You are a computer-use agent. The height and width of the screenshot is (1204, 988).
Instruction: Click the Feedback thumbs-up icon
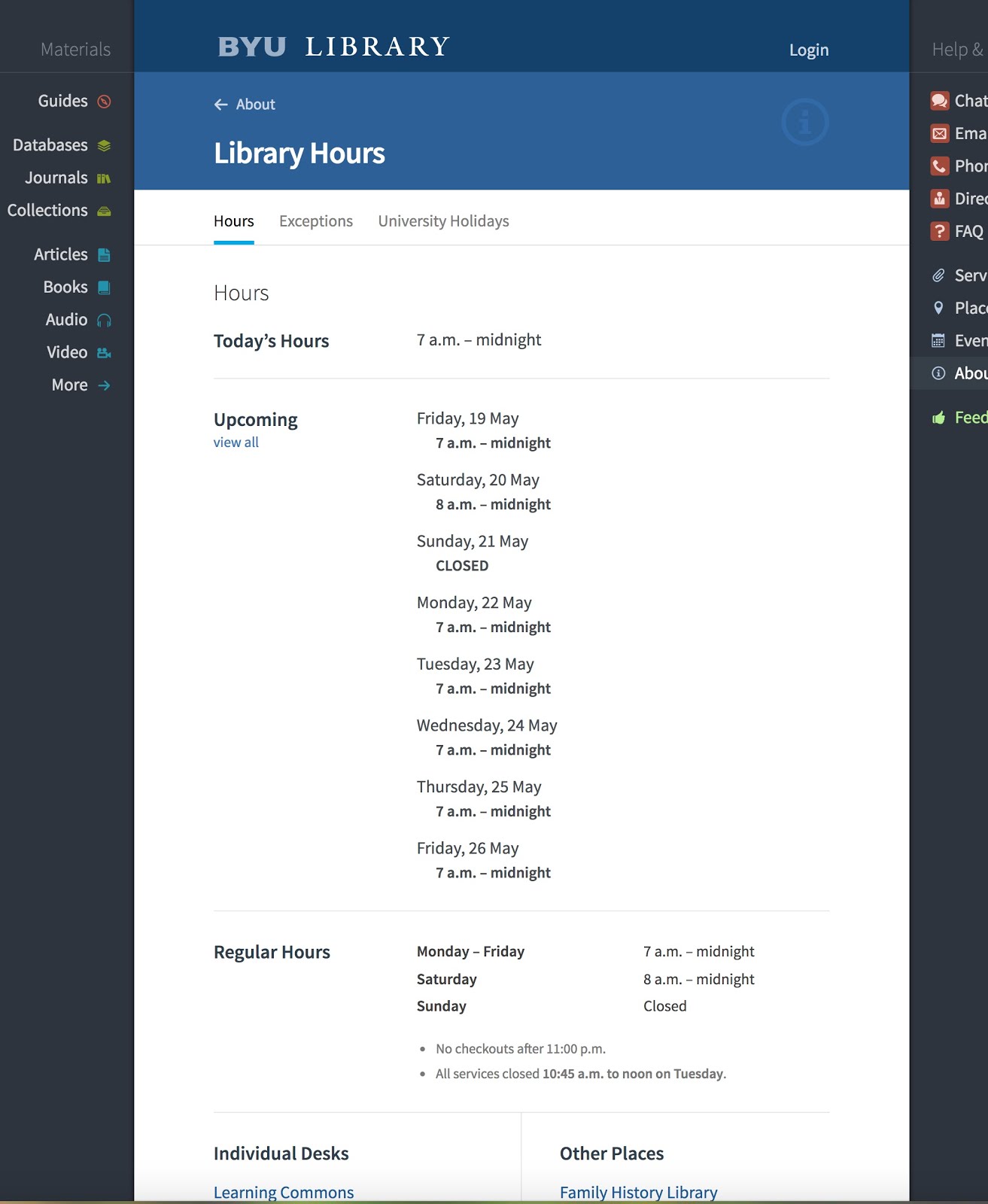(938, 418)
